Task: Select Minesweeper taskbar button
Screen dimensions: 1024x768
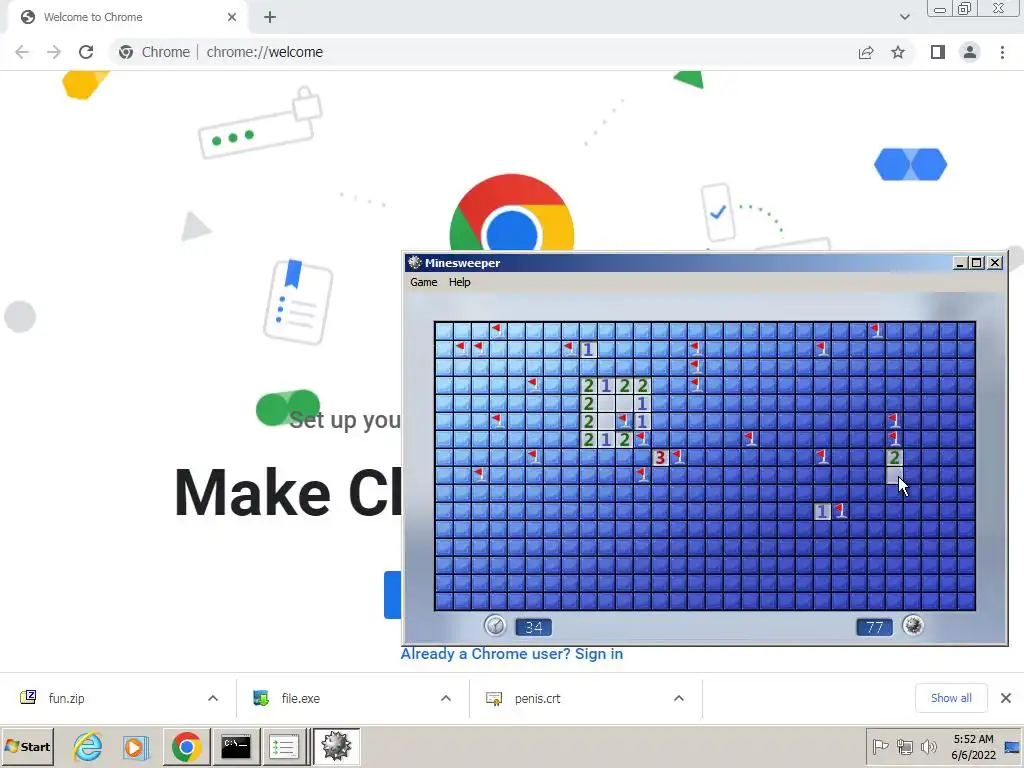Action: pos(336,746)
